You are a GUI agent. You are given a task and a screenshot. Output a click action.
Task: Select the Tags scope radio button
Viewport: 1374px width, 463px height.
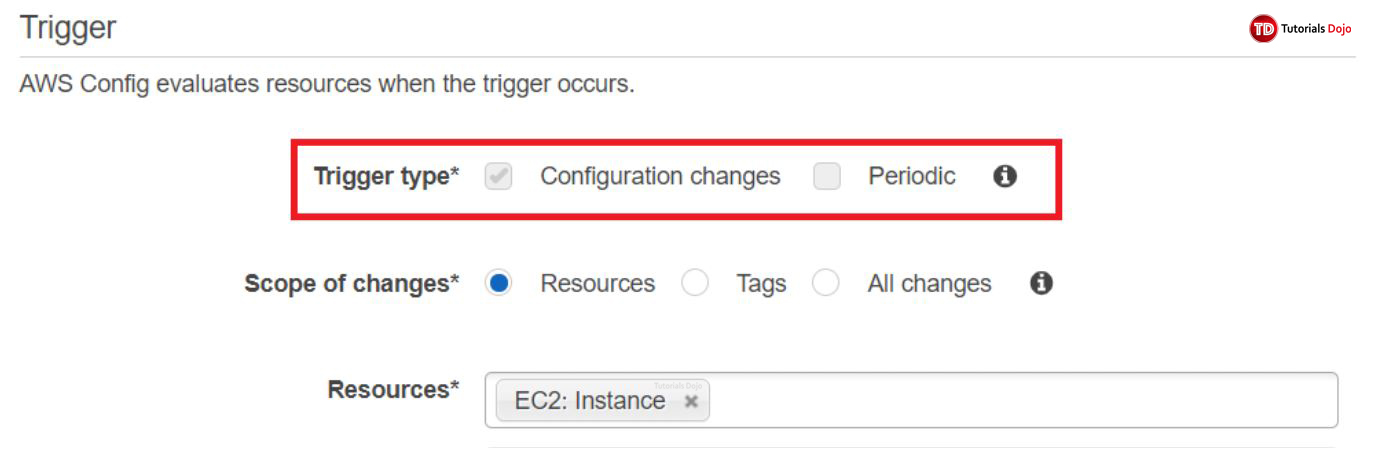695,284
